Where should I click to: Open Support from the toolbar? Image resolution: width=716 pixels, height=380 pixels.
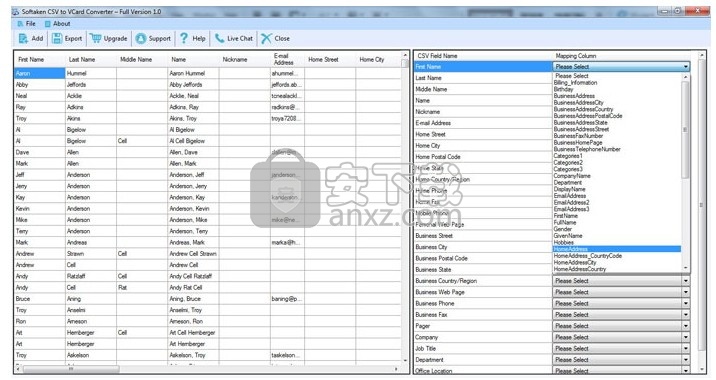point(153,39)
